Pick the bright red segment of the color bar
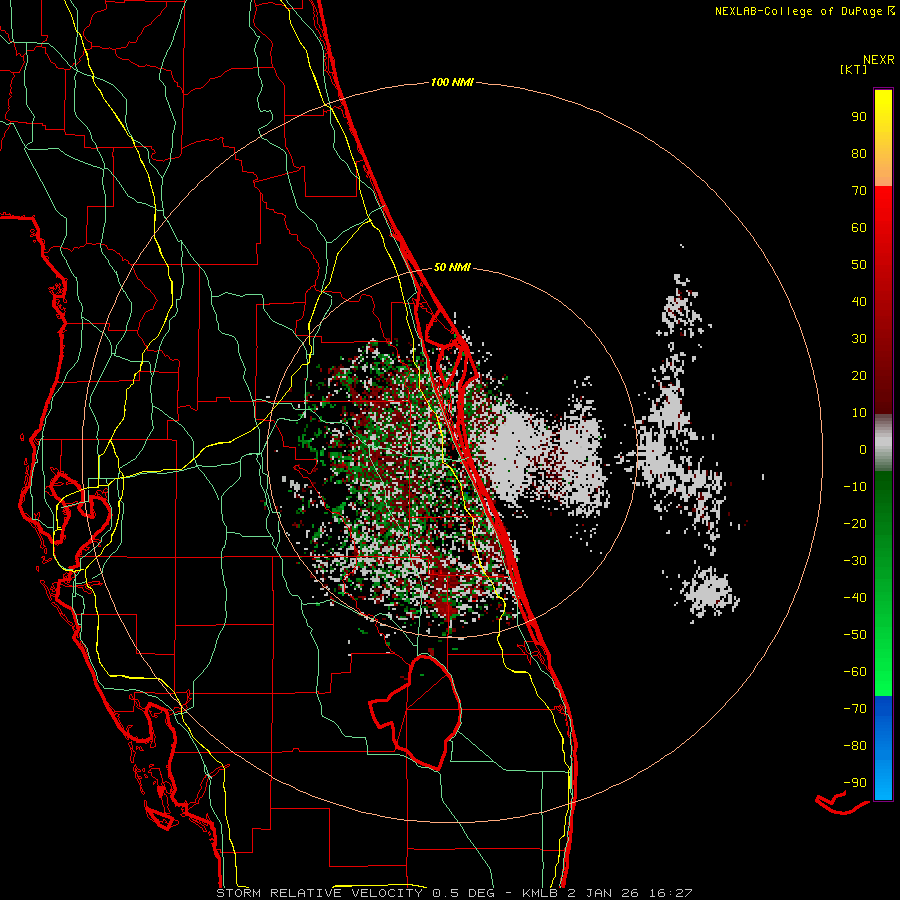The width and height of the screenshot is (900, 900). point(883,241)
